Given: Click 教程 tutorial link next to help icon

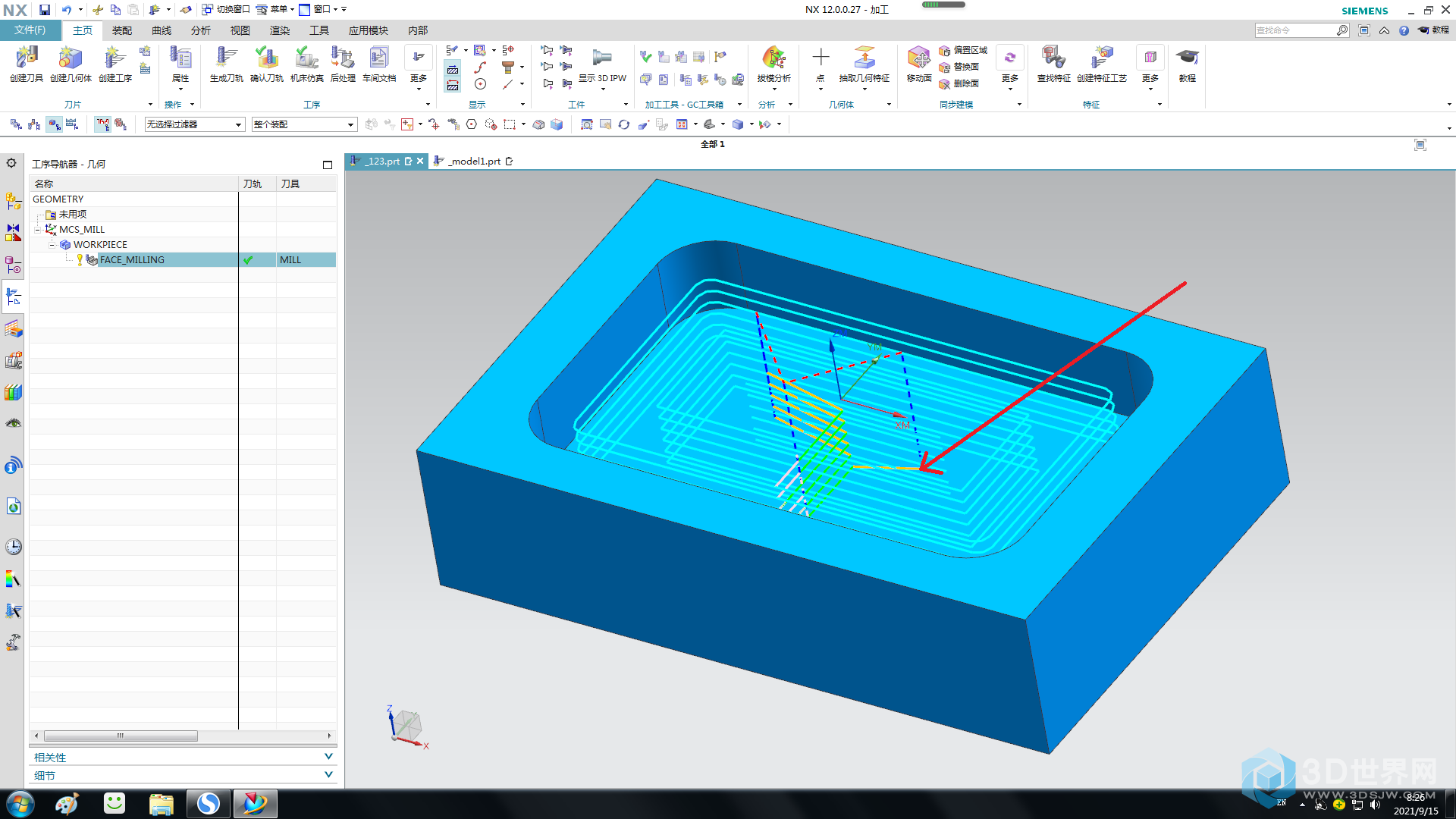Looking at the screenshot, I should click(x=1433, y=30).
